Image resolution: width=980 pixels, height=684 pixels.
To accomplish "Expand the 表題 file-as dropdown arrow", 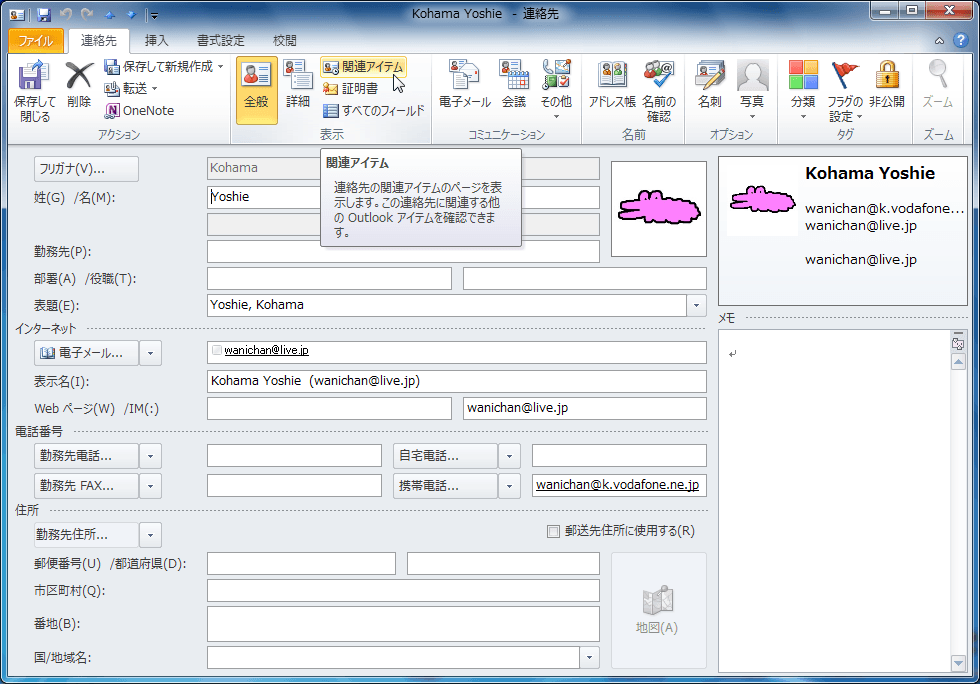I will tap(696, 306).
